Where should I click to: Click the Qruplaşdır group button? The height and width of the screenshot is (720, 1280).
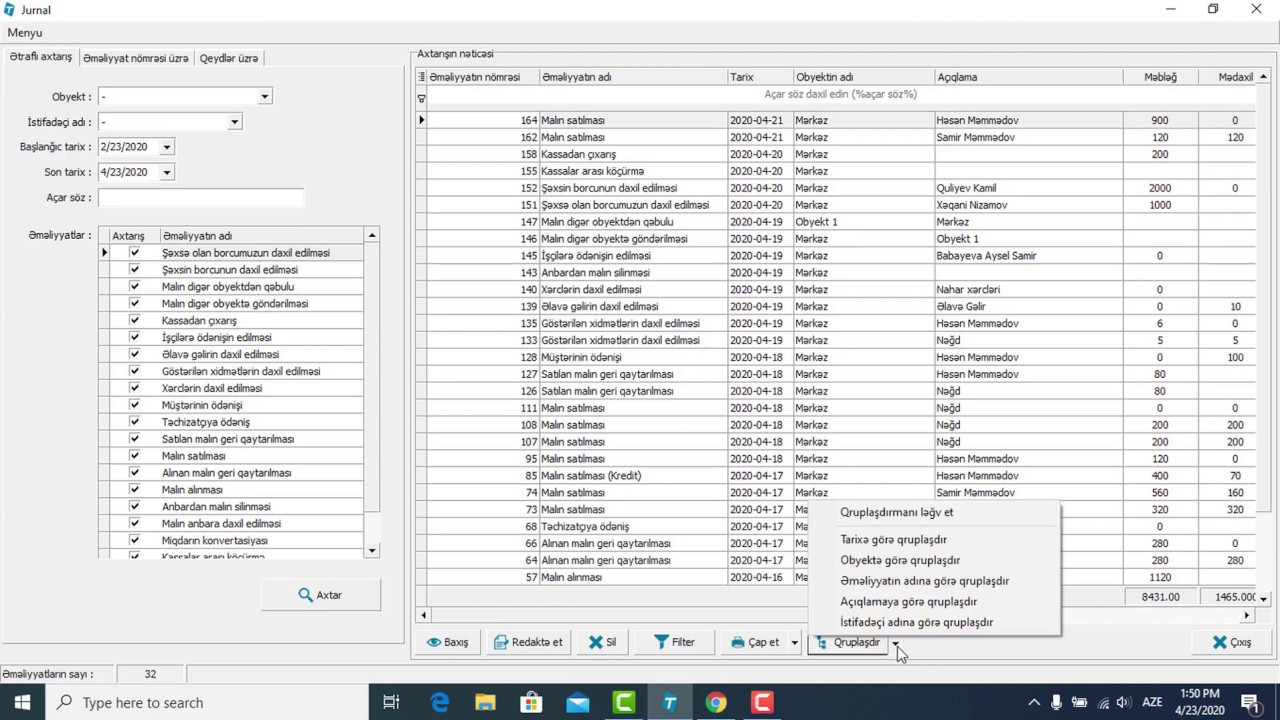pos(848,642)
